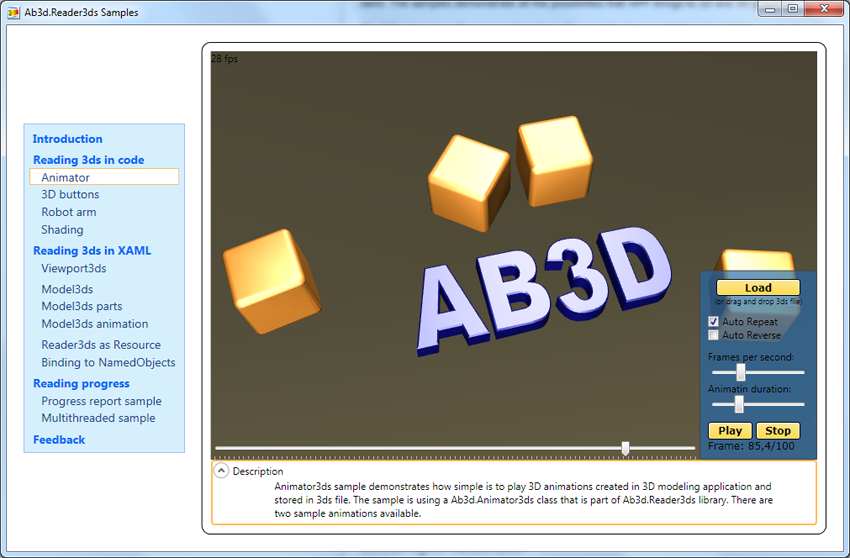Play the 3D animation
This screenshot has height=558, width=850.
(730, 431)
